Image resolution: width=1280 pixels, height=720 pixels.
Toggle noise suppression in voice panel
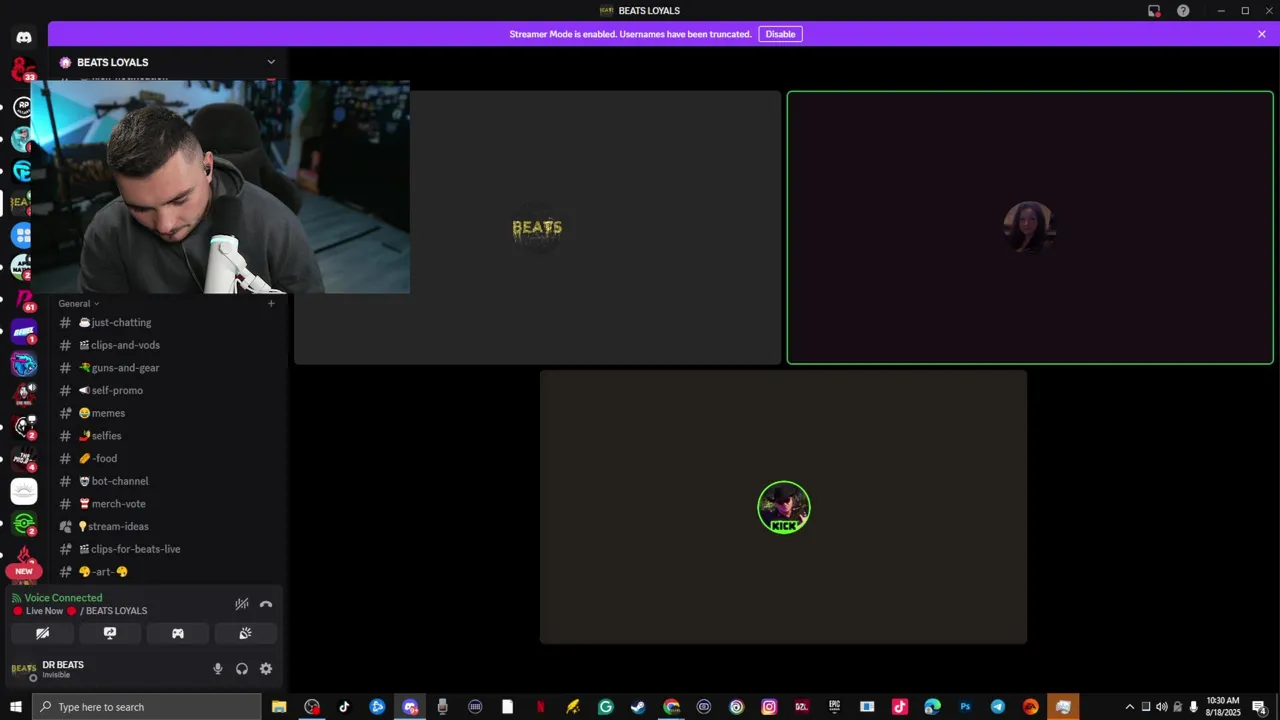[241, 604]
